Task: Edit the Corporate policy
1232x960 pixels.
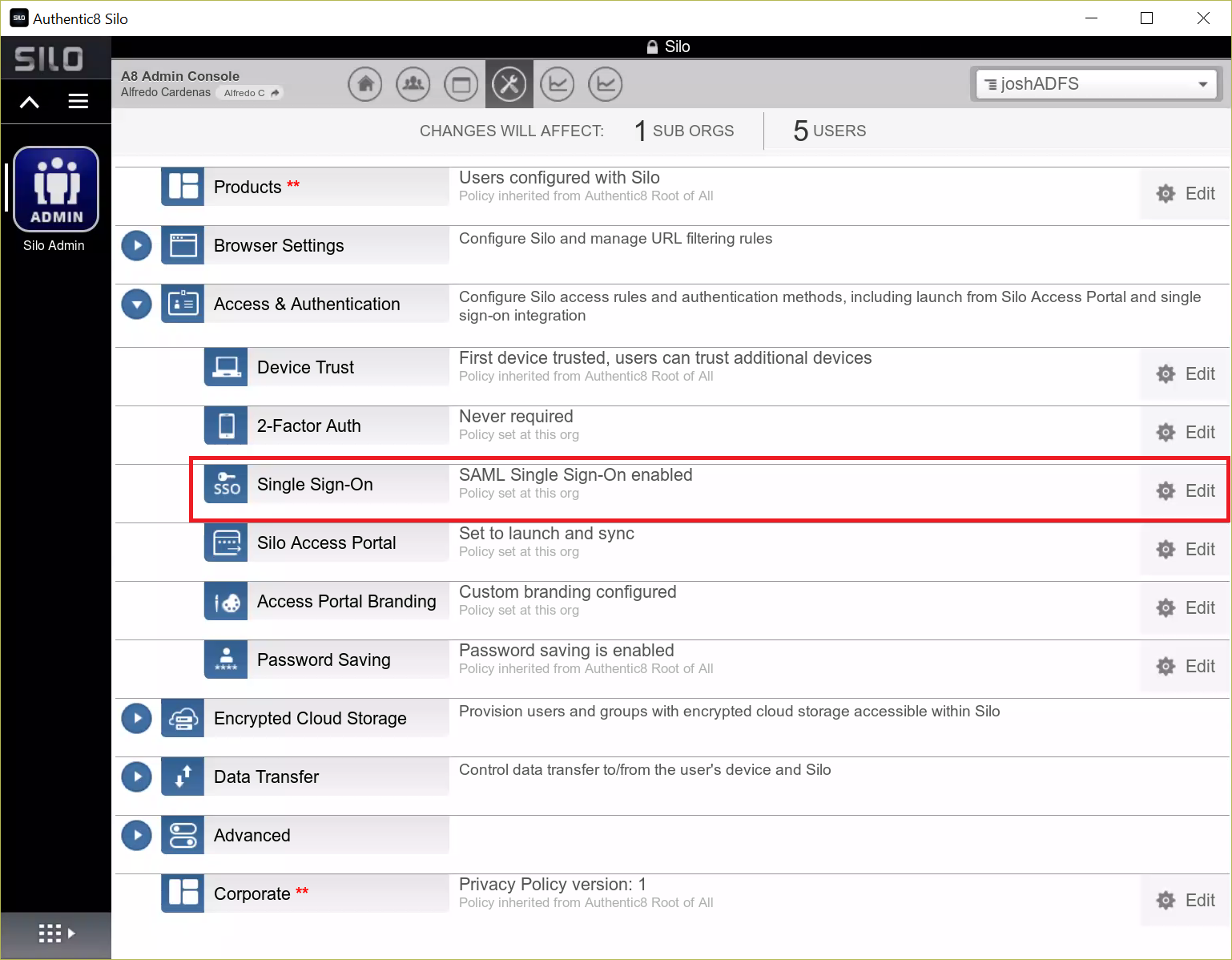Action: 1186,901
